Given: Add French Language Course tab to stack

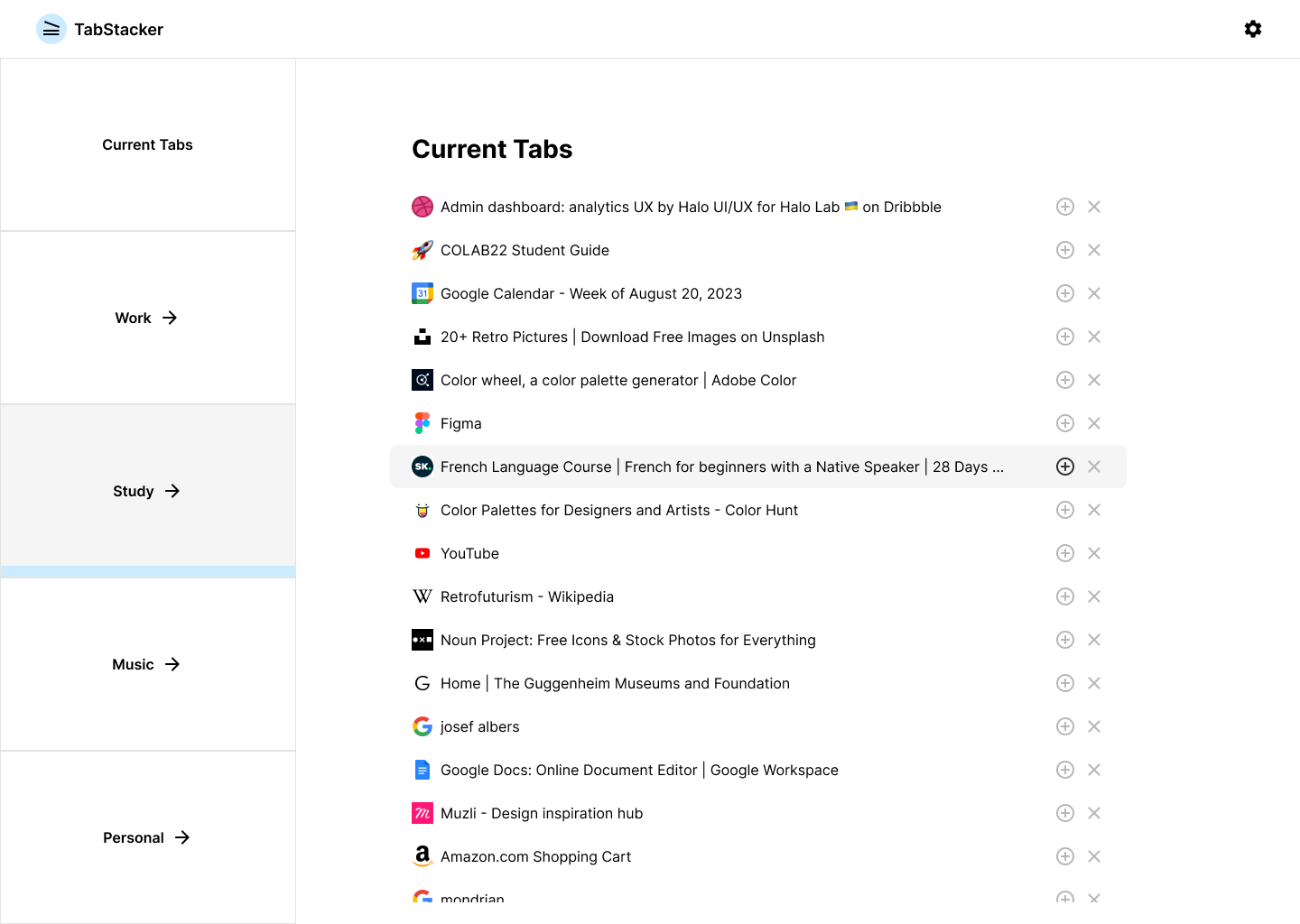Looking at the screenshot, I should point(1065,467).
